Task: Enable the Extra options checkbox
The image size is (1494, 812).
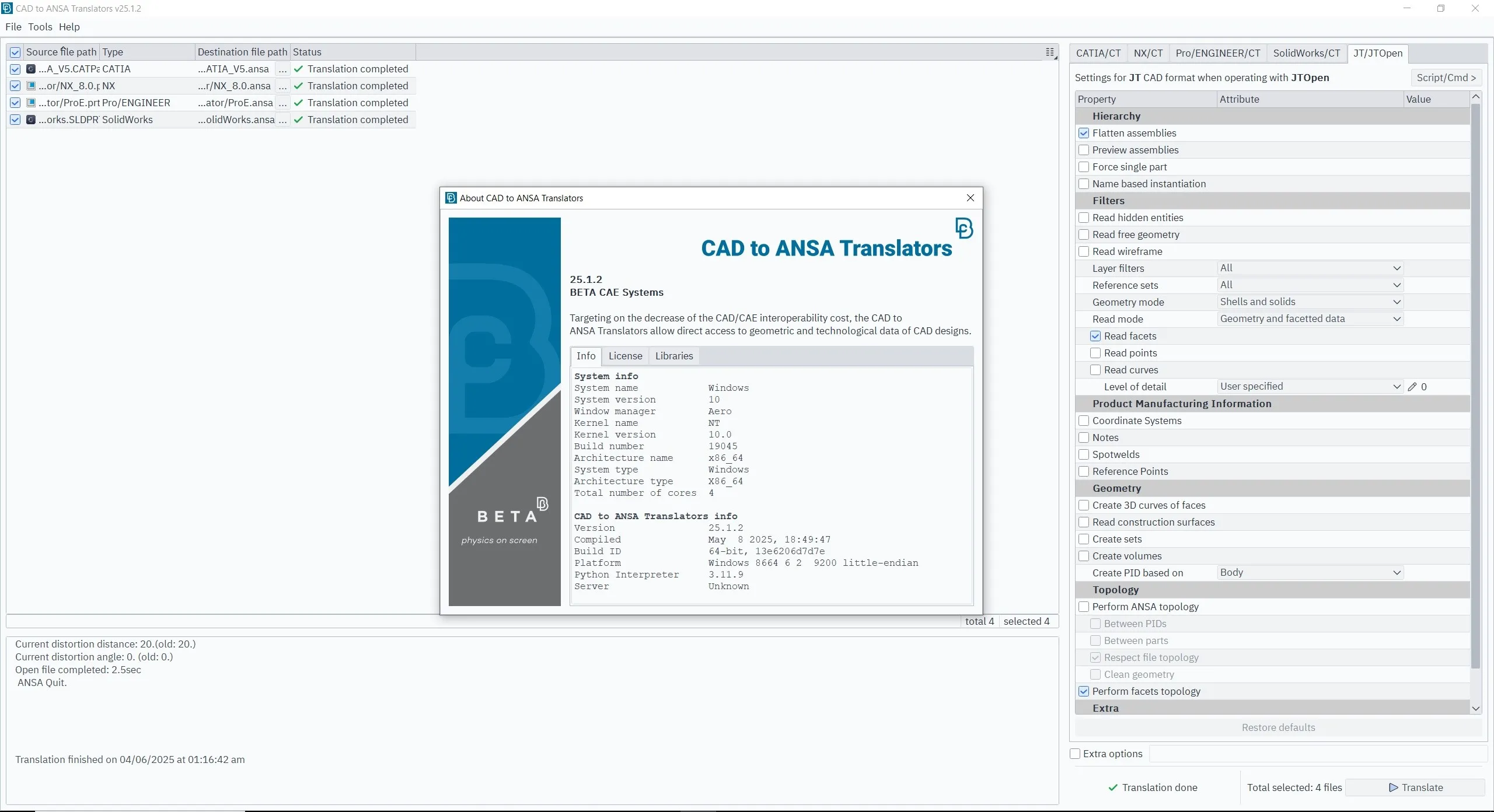Action: pos(1075,754)
